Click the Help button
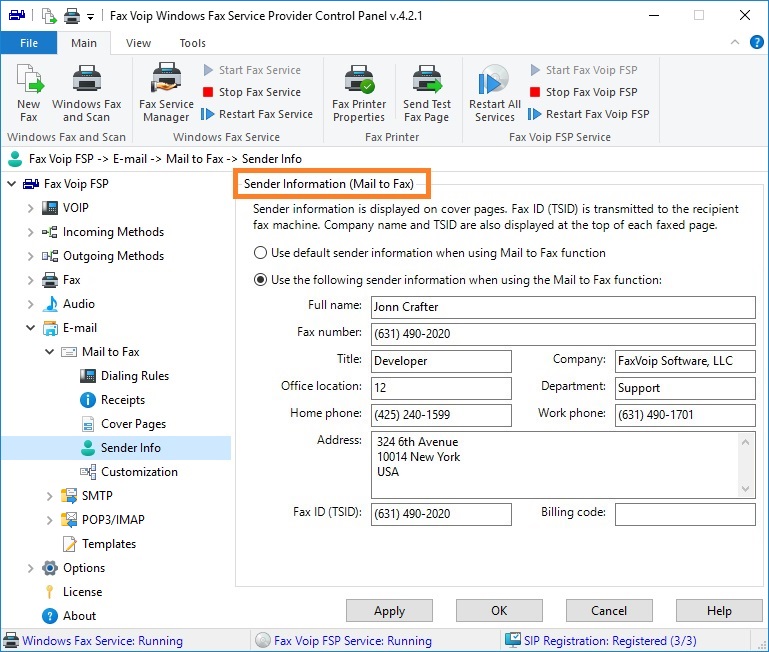This screenshot has width=769, height=652. 719,611
